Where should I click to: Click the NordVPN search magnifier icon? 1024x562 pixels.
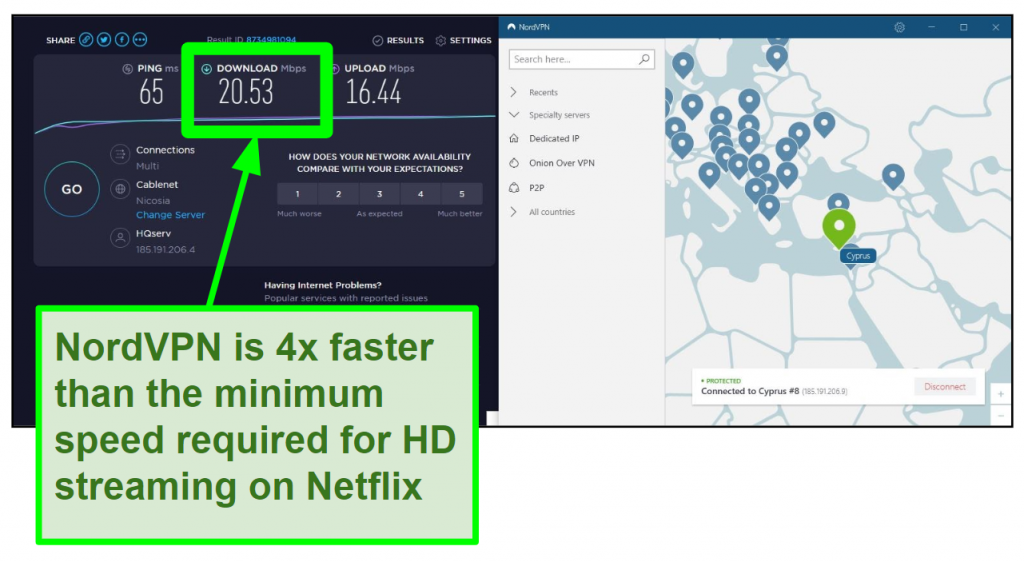pos(644,59)
